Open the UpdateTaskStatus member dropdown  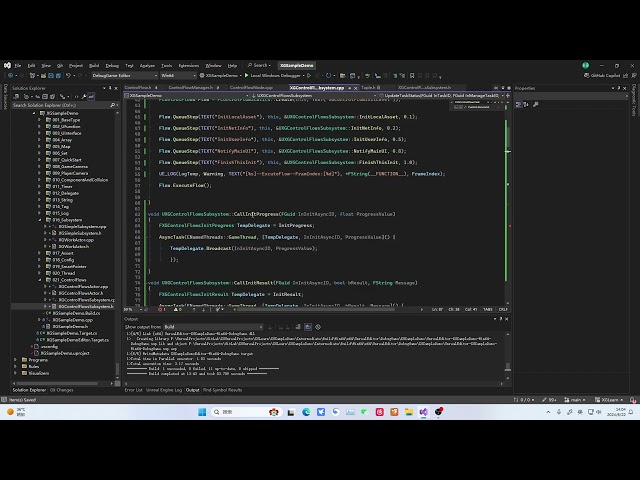pos(441,96)
